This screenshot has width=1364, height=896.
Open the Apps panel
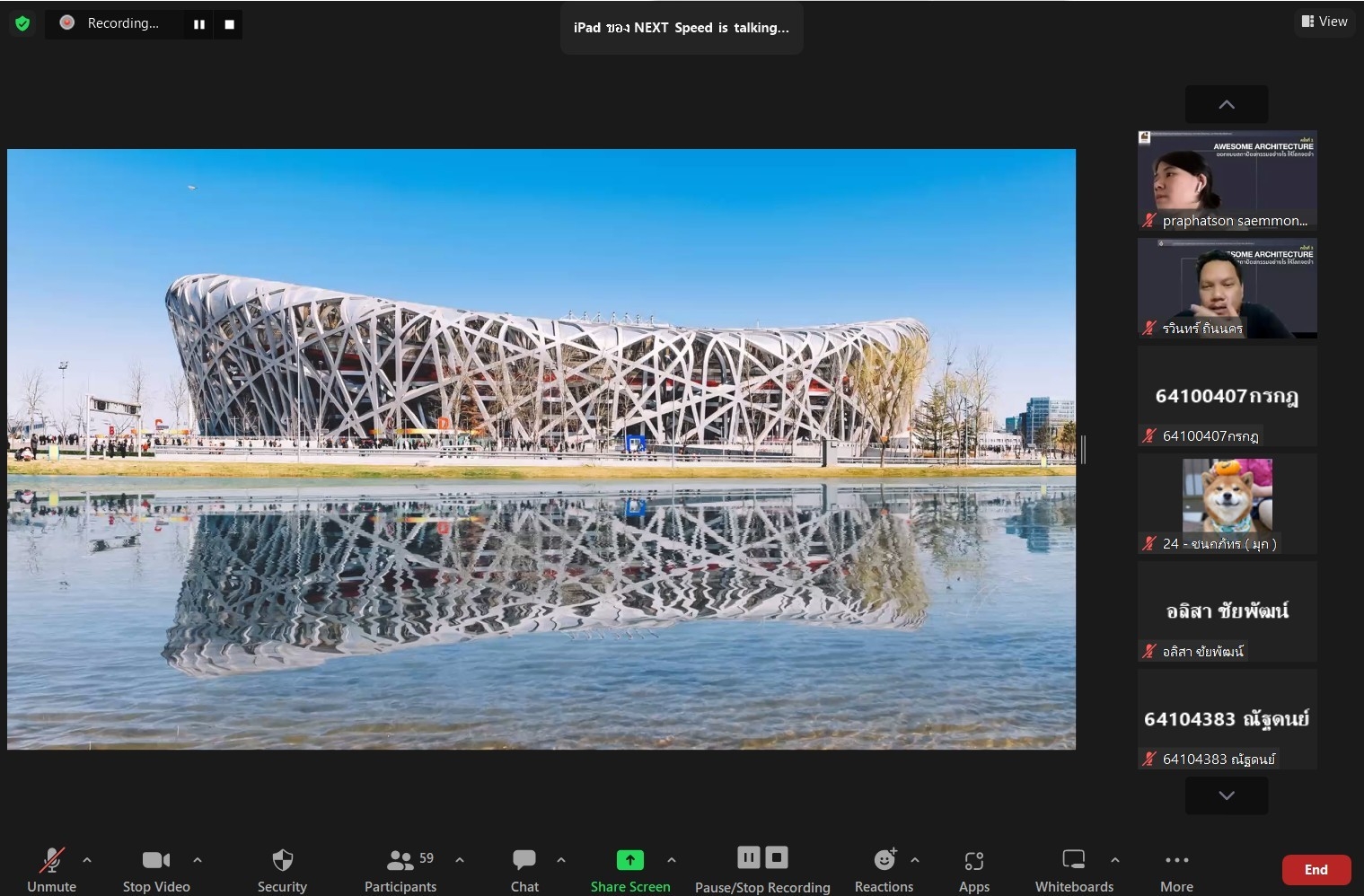tap(973, 869)
